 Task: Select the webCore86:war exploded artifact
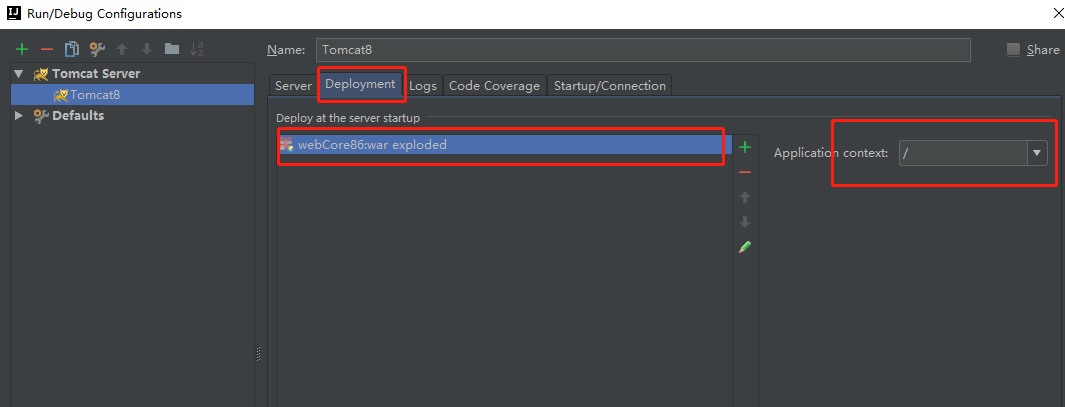tap(372, 145)
